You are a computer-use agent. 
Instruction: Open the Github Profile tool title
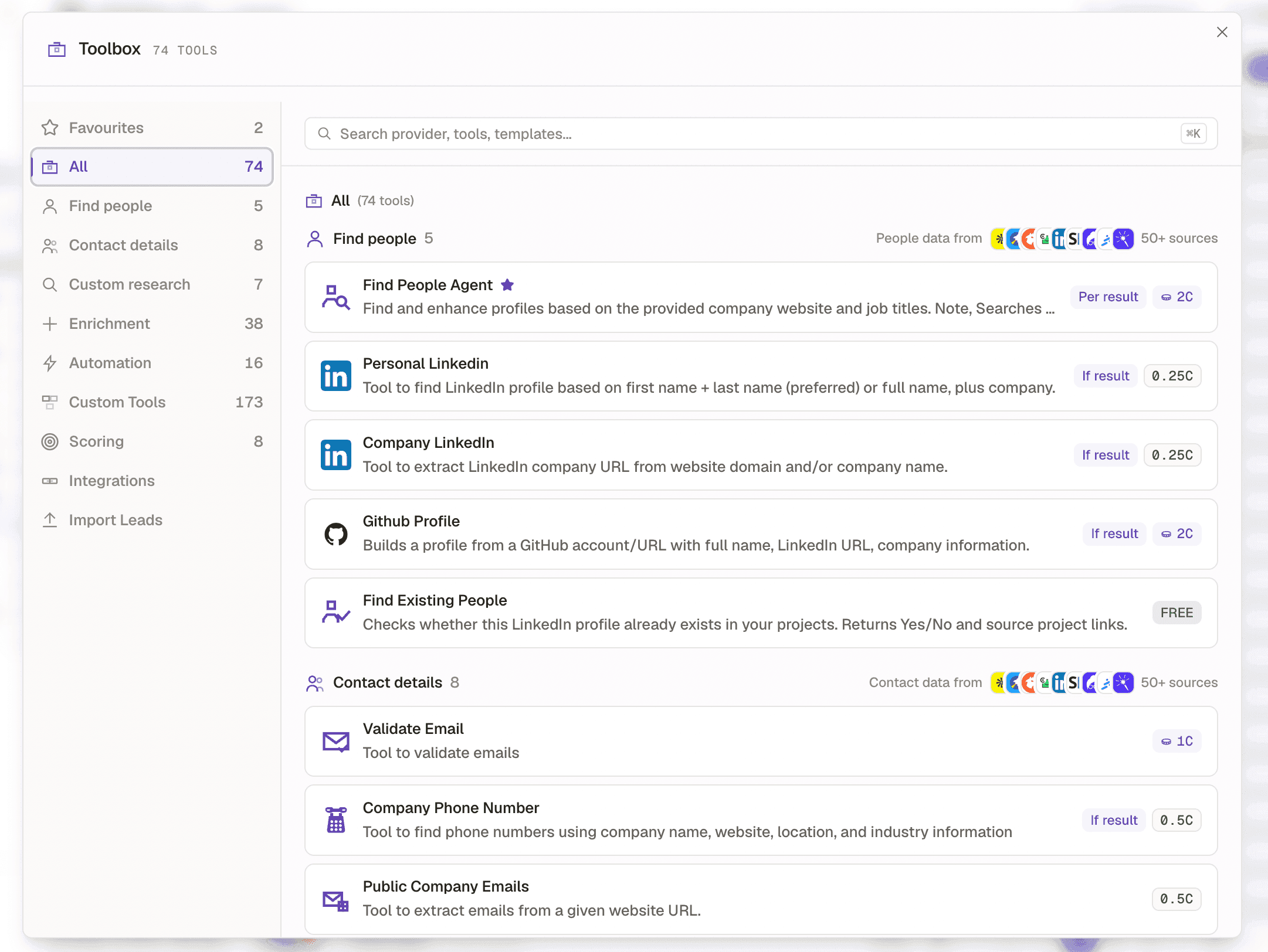coord(411,521)
